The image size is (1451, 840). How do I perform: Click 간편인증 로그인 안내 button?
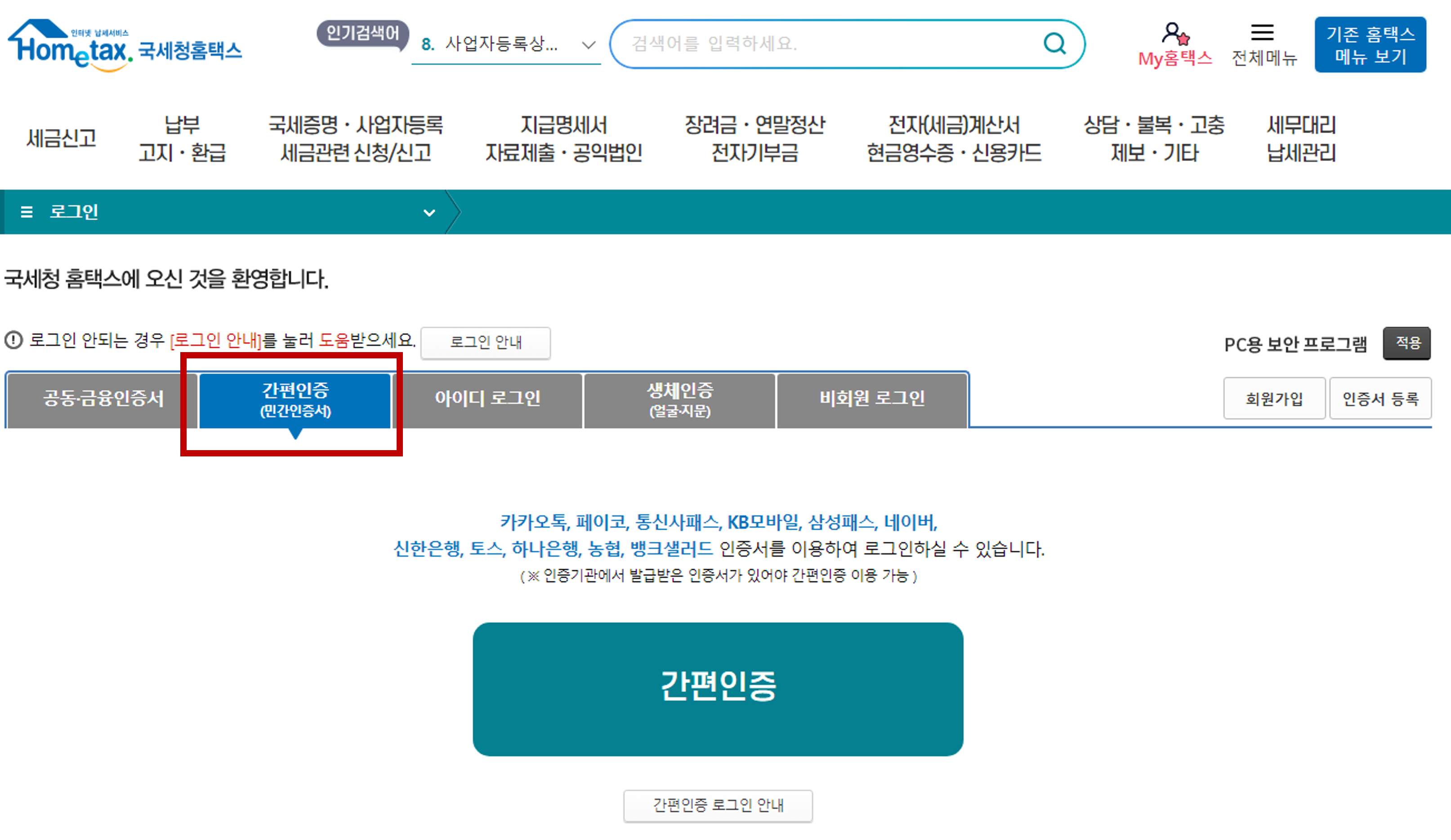[x=718, y=805]
